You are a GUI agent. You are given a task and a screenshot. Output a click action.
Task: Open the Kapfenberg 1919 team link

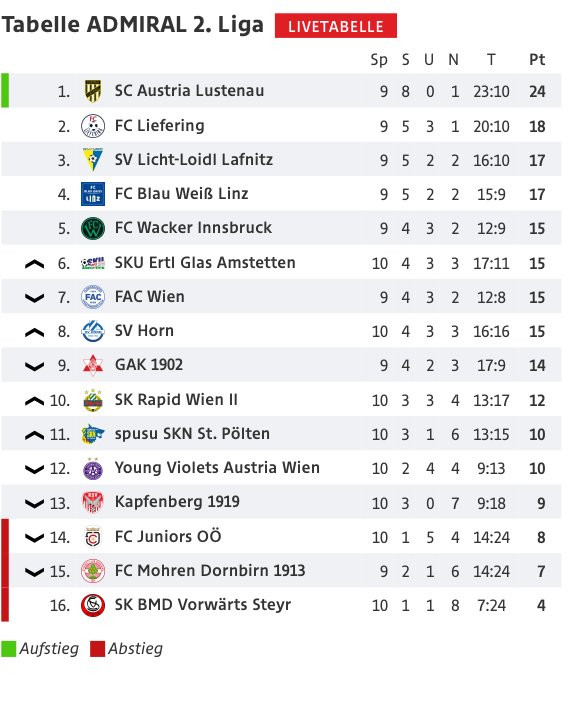point(177,502)
